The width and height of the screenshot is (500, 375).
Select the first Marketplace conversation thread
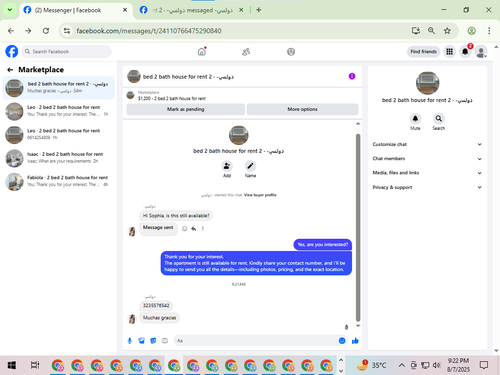pos(59,88)
